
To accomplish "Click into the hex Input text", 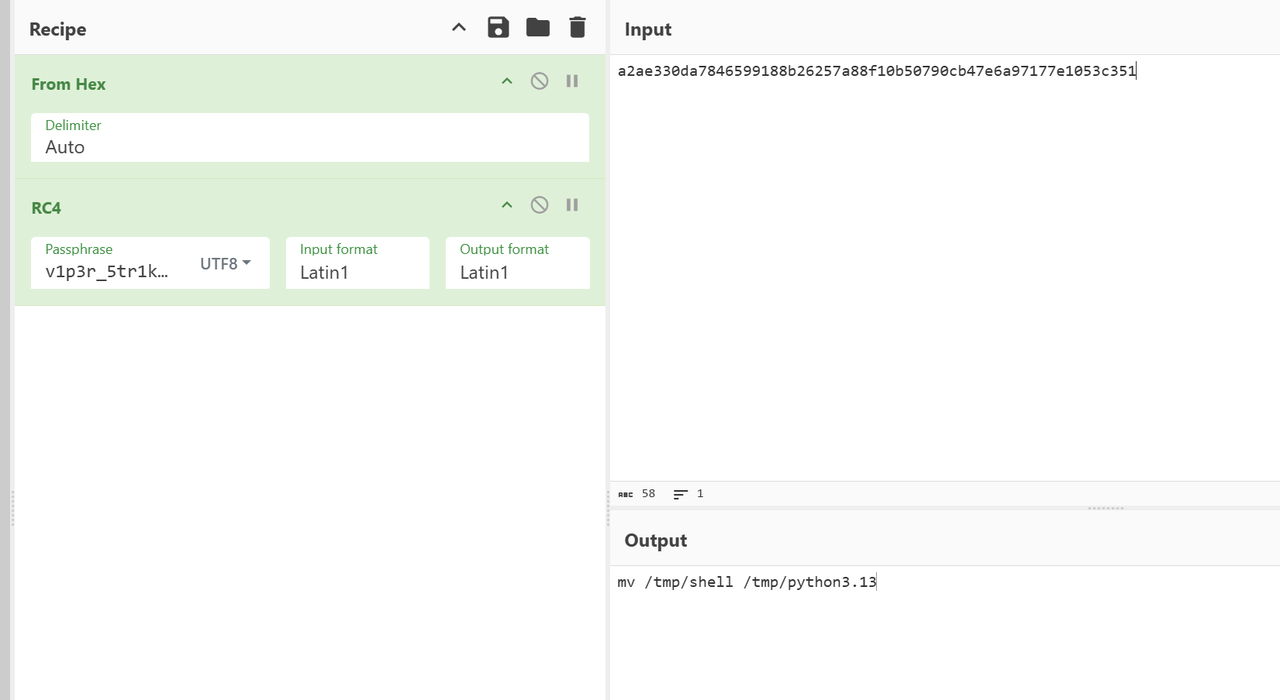I will point(876,71).
